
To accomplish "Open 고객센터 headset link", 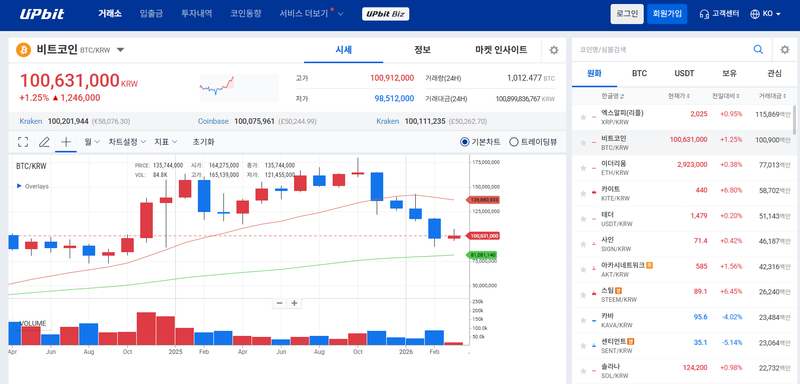I will click(x=719, y=14).
